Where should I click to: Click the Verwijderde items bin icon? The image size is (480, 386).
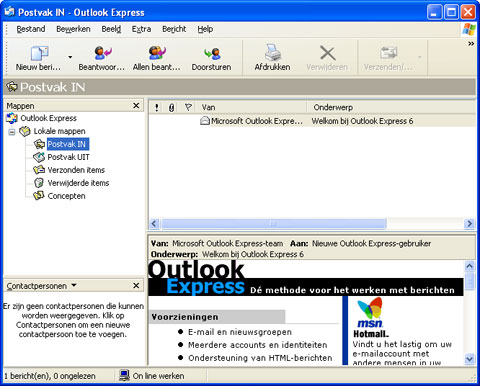(39, 183)
